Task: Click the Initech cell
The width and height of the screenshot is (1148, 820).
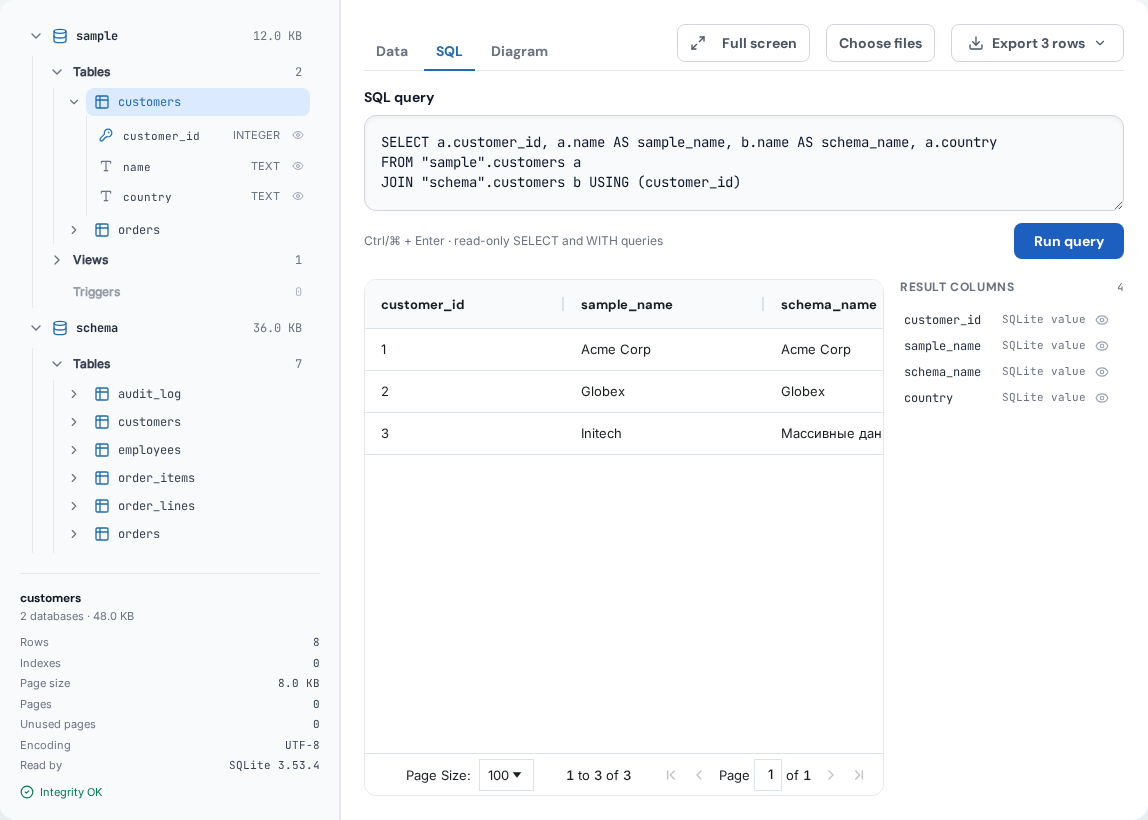Action: point(663,433)
